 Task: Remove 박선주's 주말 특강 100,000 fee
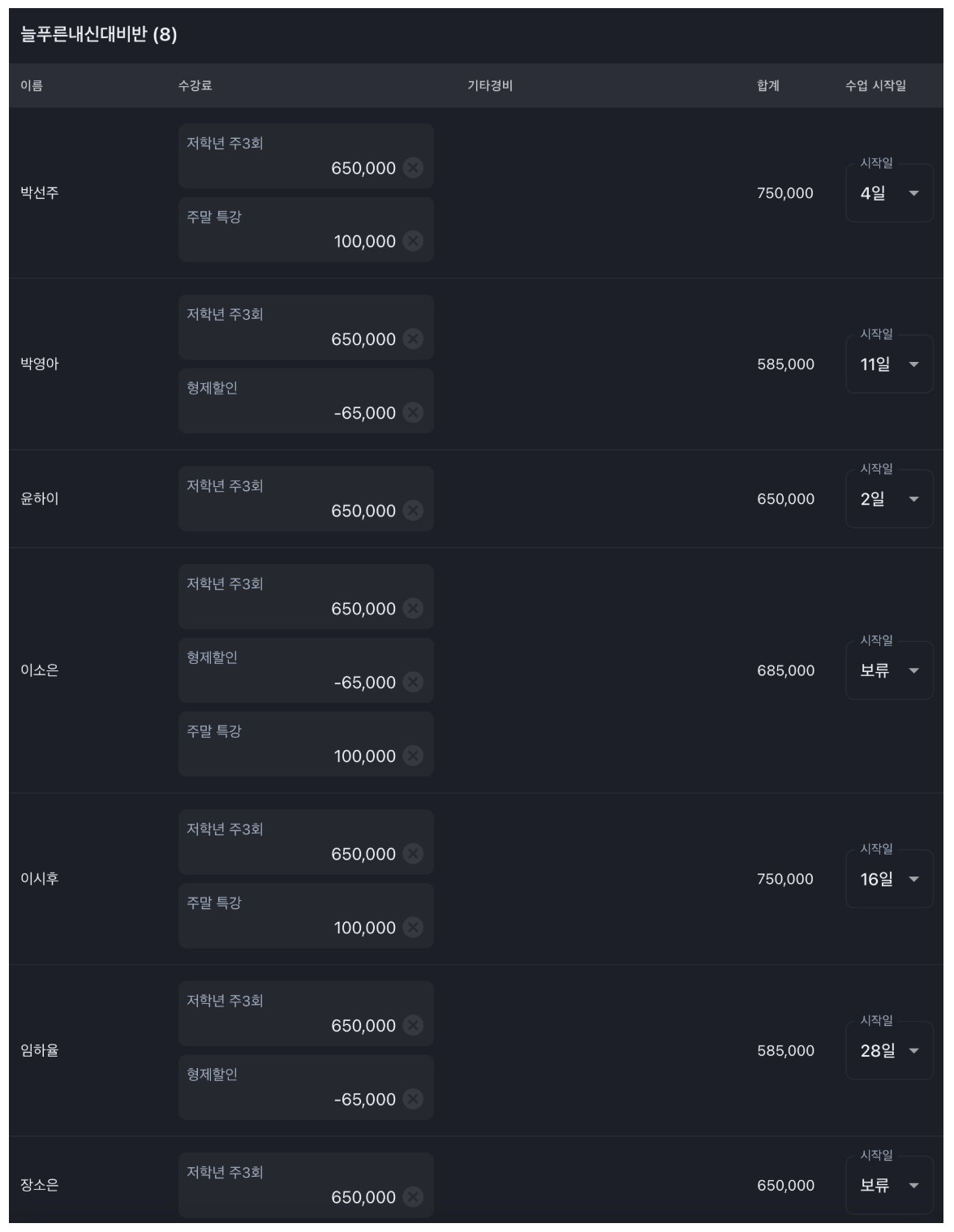coord(413,241)
